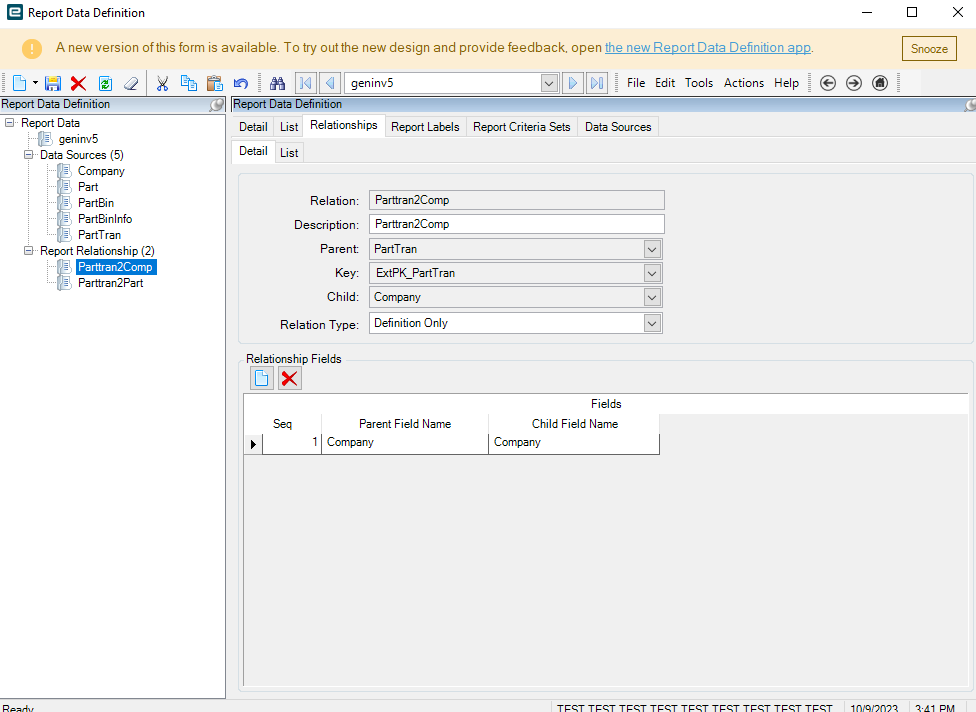The width and height of the screenshot is (976, 712).
Task: Switch to the Report Criteria Sets tab
Action: [521, 127]
